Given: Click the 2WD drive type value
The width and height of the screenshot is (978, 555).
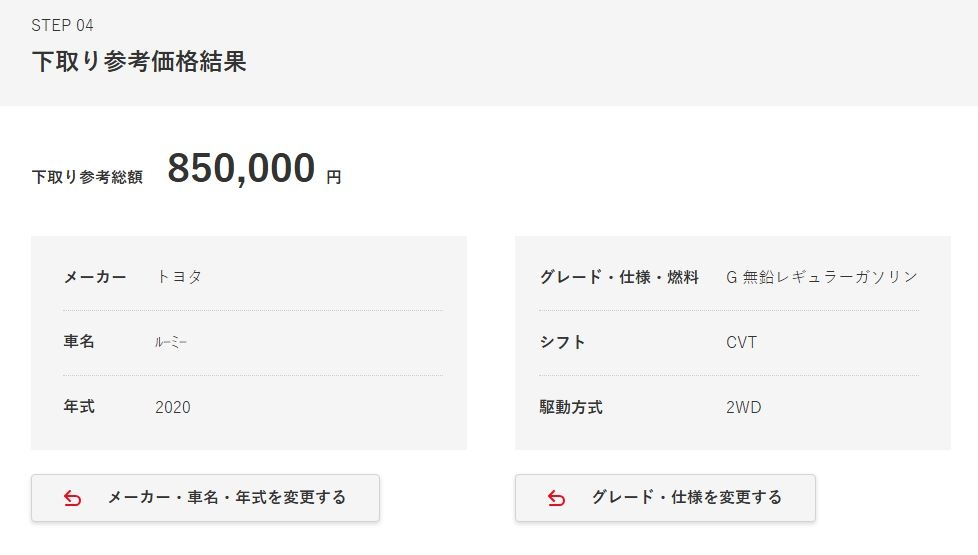Looking at the screenshot, I should (744, 407).
